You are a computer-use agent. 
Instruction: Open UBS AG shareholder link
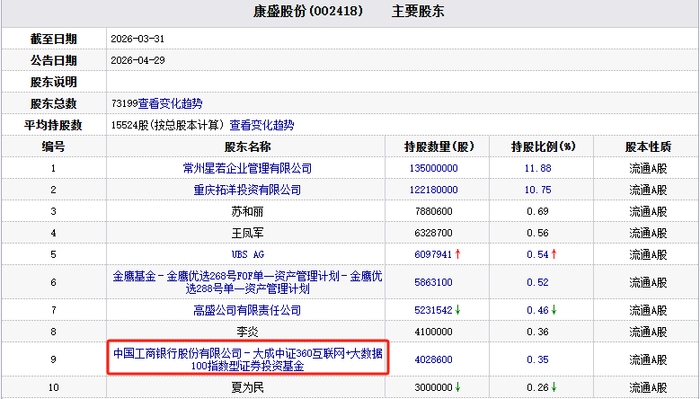click(248, 254)
